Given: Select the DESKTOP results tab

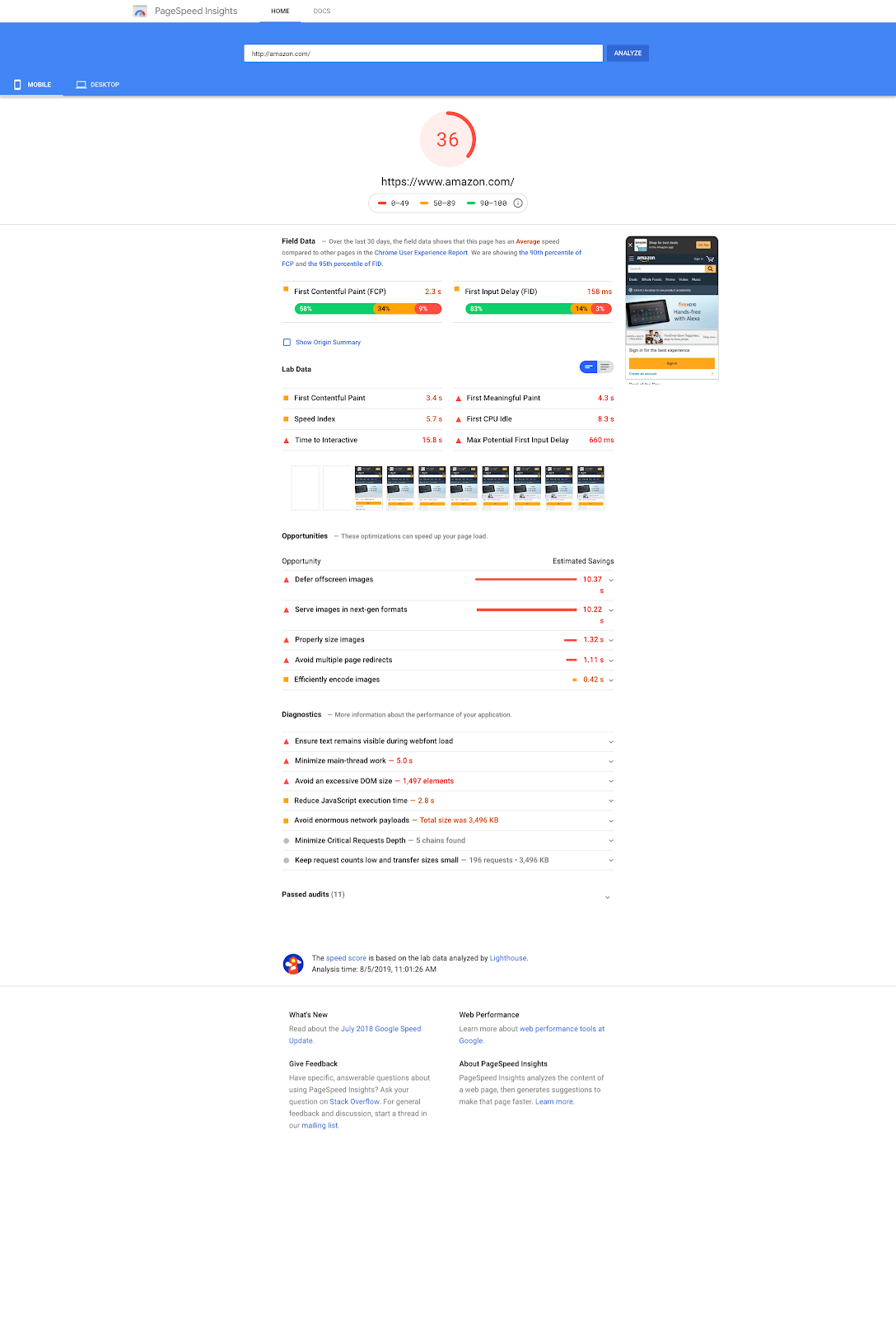Looking at the screenshot, I should pos(98,85).
